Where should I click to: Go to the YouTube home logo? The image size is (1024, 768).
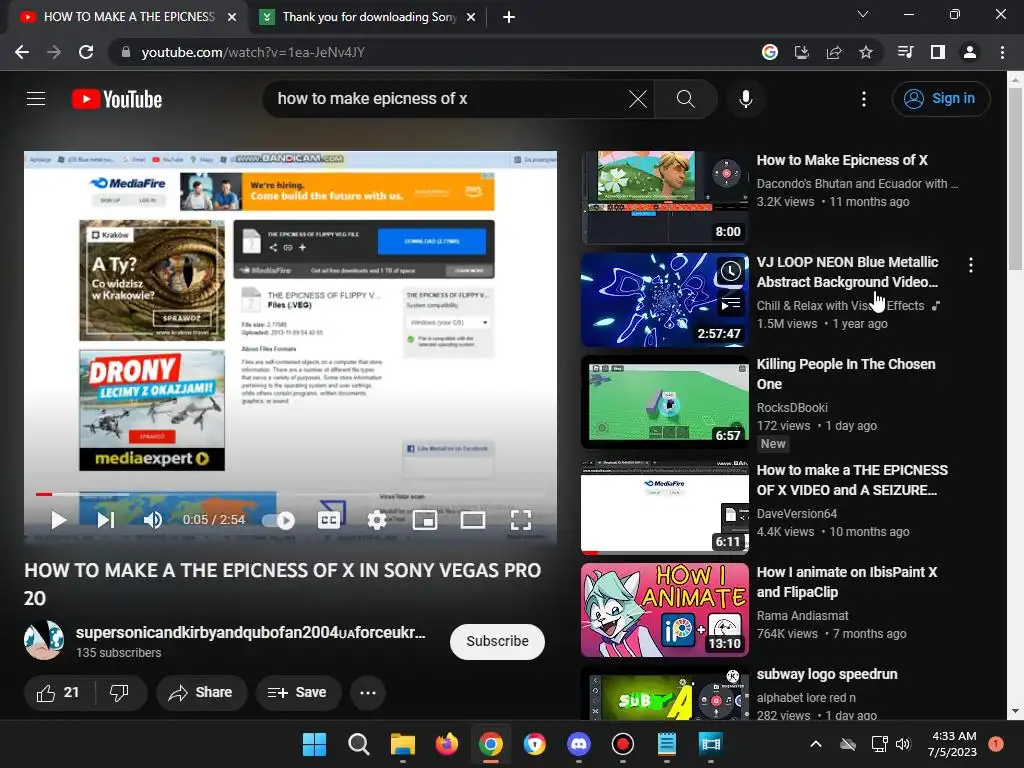pos(117,99)
